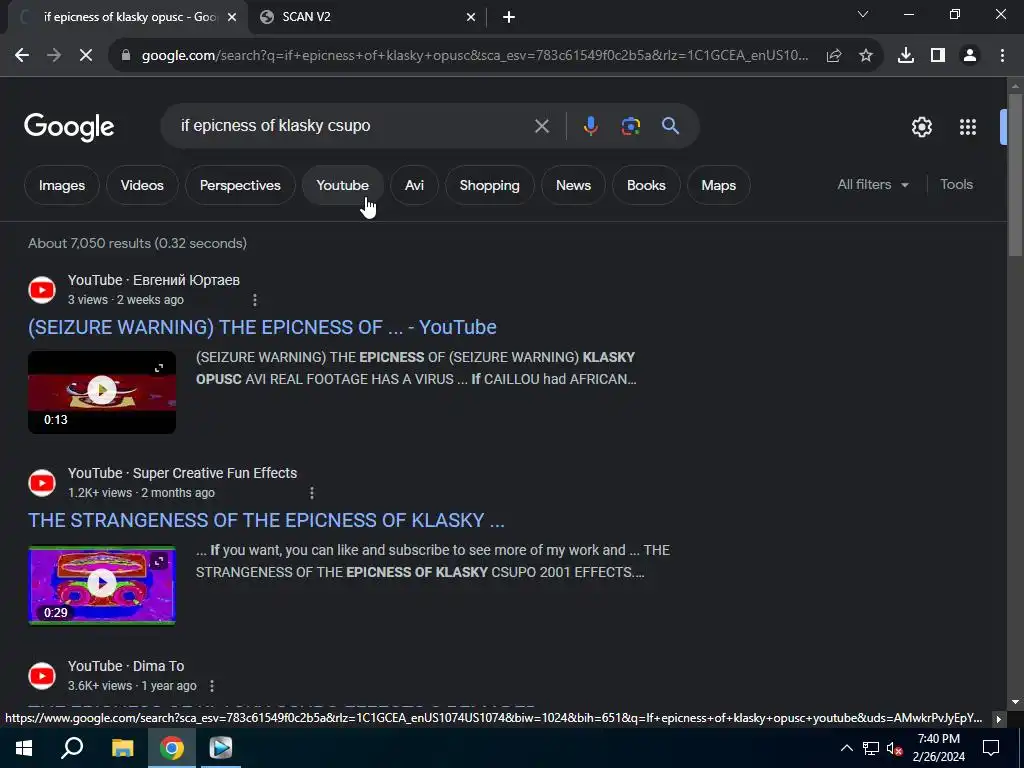The height and width of the screenshot is (768, 1024).
Task: Click the Chrome address bar URL
Action: pos(475,56)
